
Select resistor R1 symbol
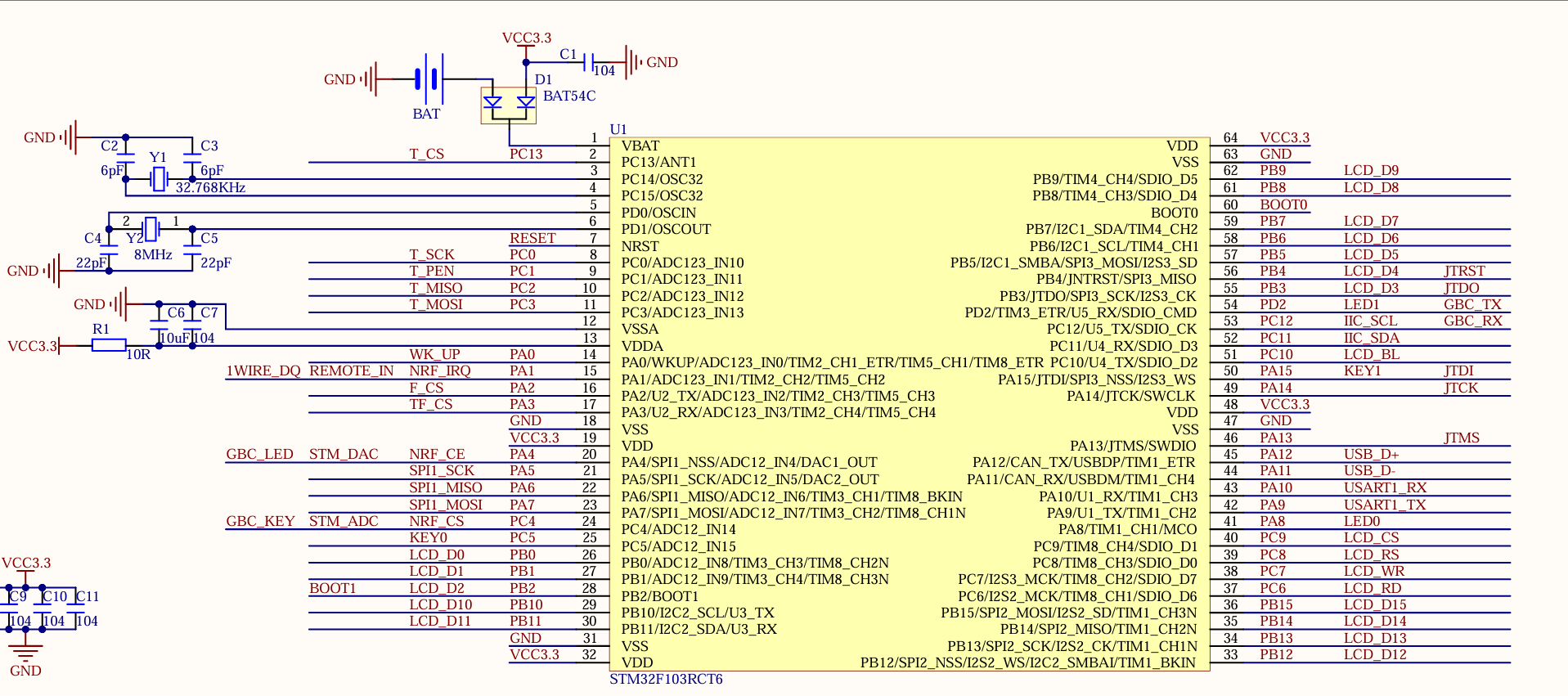coord(109,346)
